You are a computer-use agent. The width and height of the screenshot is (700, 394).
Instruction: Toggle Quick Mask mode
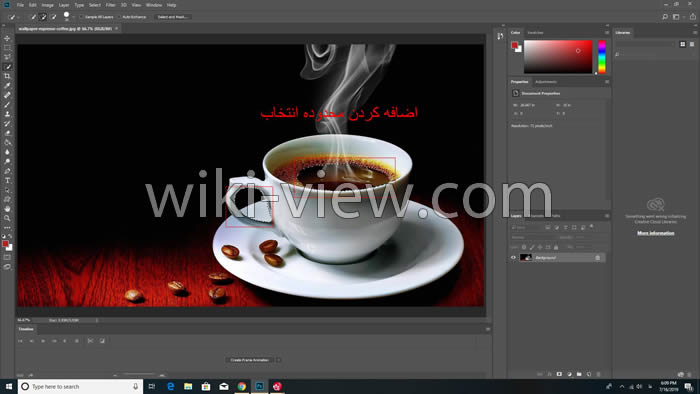tap(7, 257)
